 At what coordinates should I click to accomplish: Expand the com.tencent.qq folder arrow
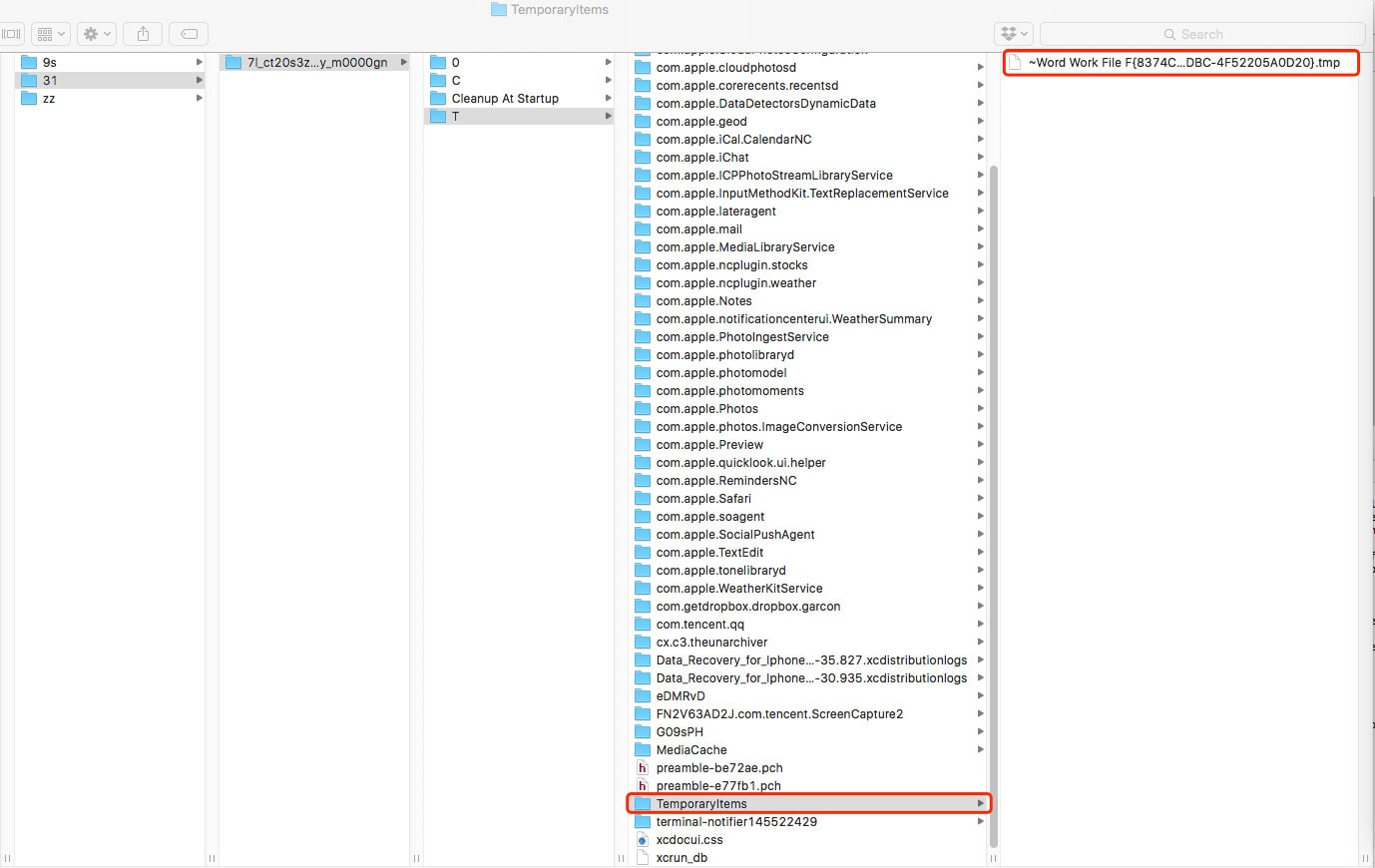pyautogui.click(x=980, y=625)
